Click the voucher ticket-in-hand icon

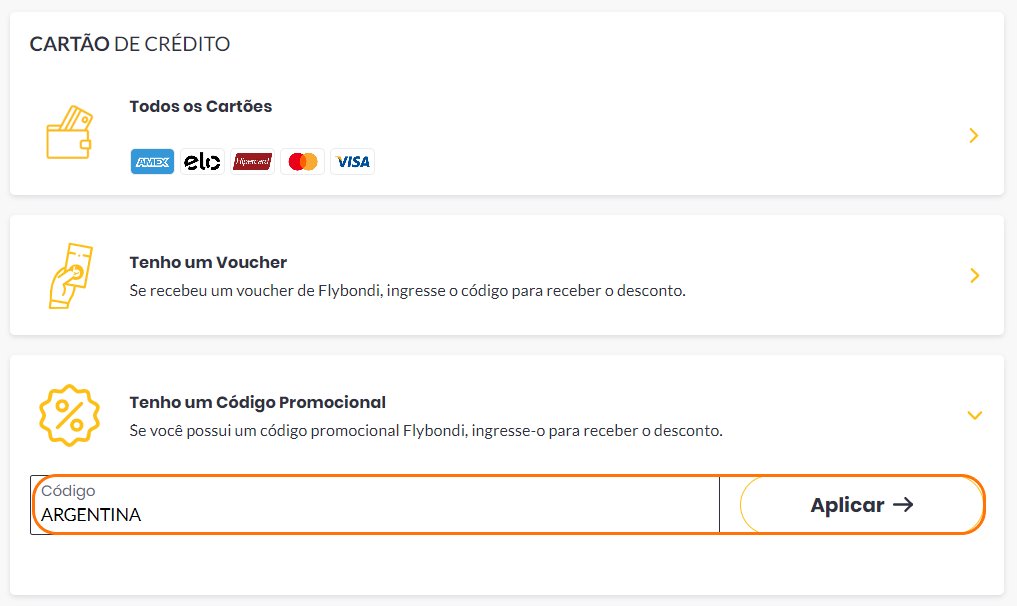[x=71, y=276]
